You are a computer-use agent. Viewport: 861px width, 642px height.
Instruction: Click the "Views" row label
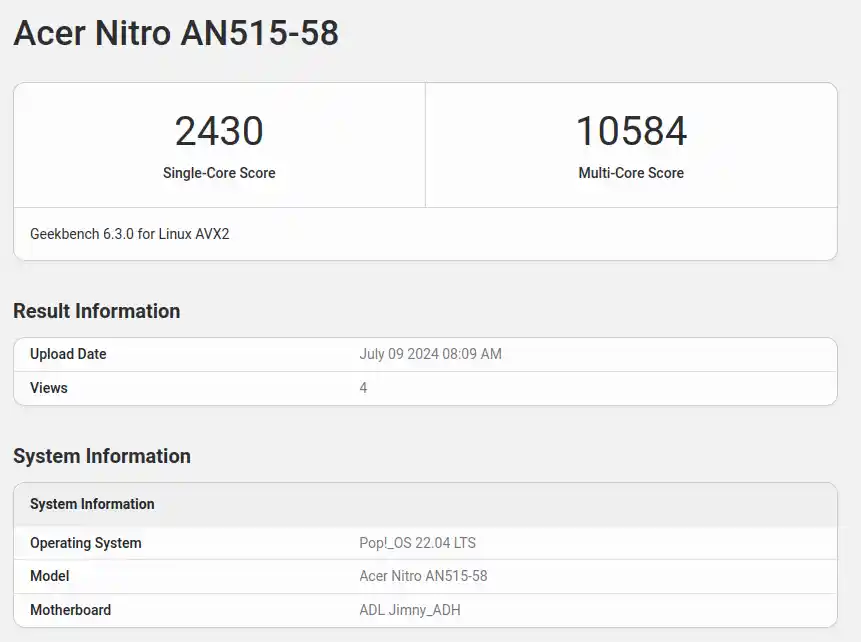pyautogui.click(x=49, y=388)
